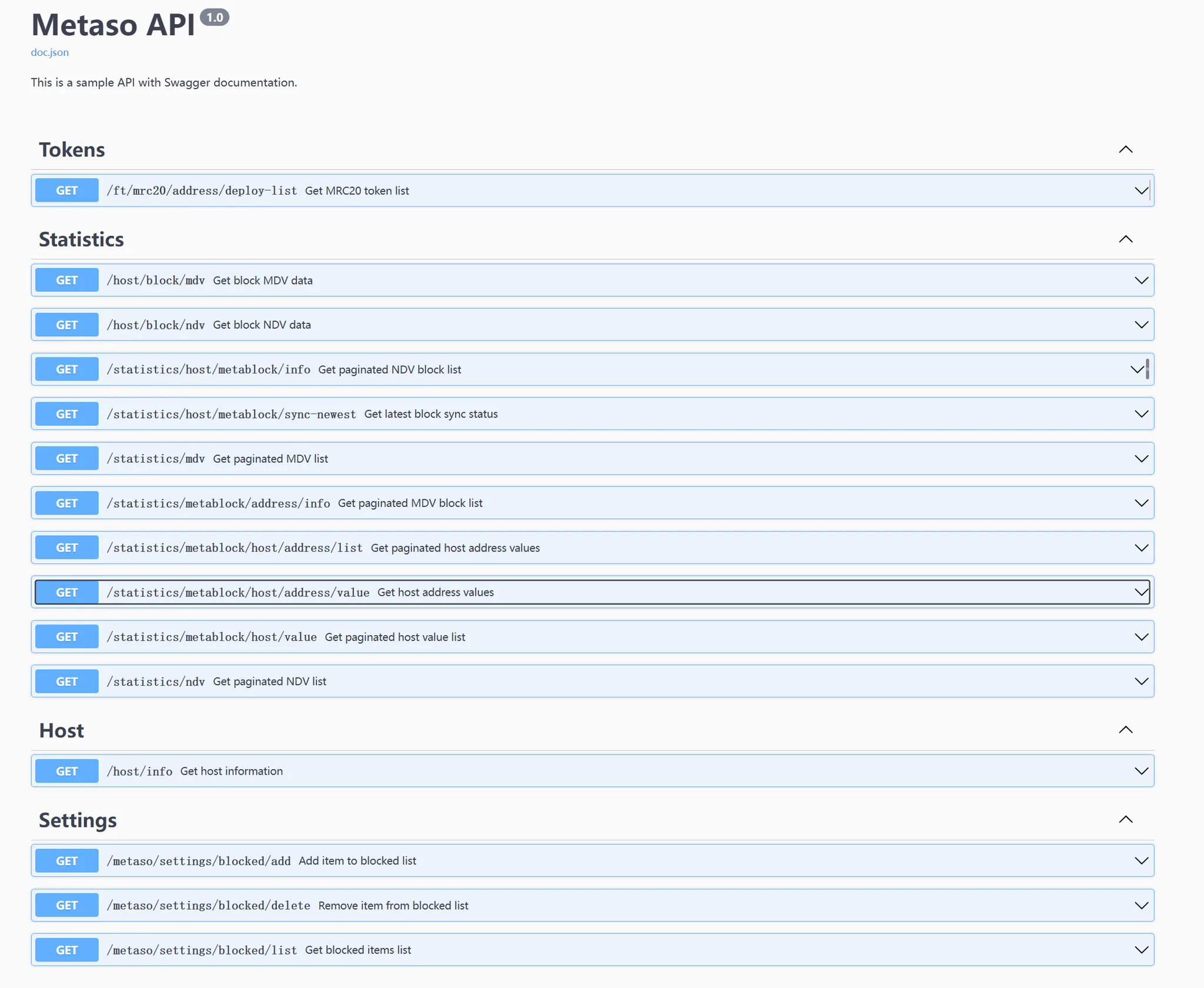The height and width of the screenshot is (988, 1204).
Task: Expand arrow for /host/block/mdv endpoint
Action: pos(1141,281)
